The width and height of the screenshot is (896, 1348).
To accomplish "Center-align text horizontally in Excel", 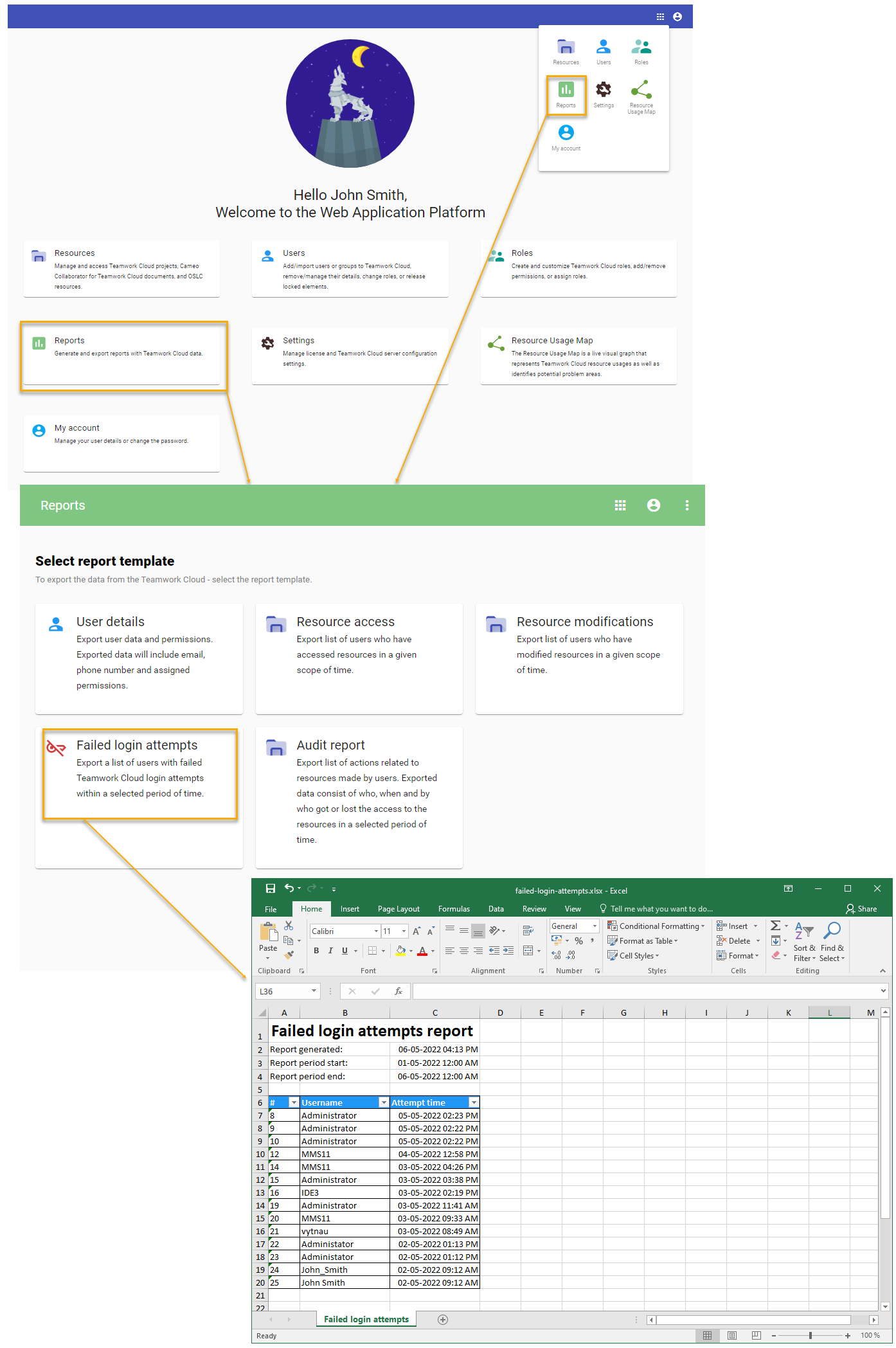I will point(463,951).
